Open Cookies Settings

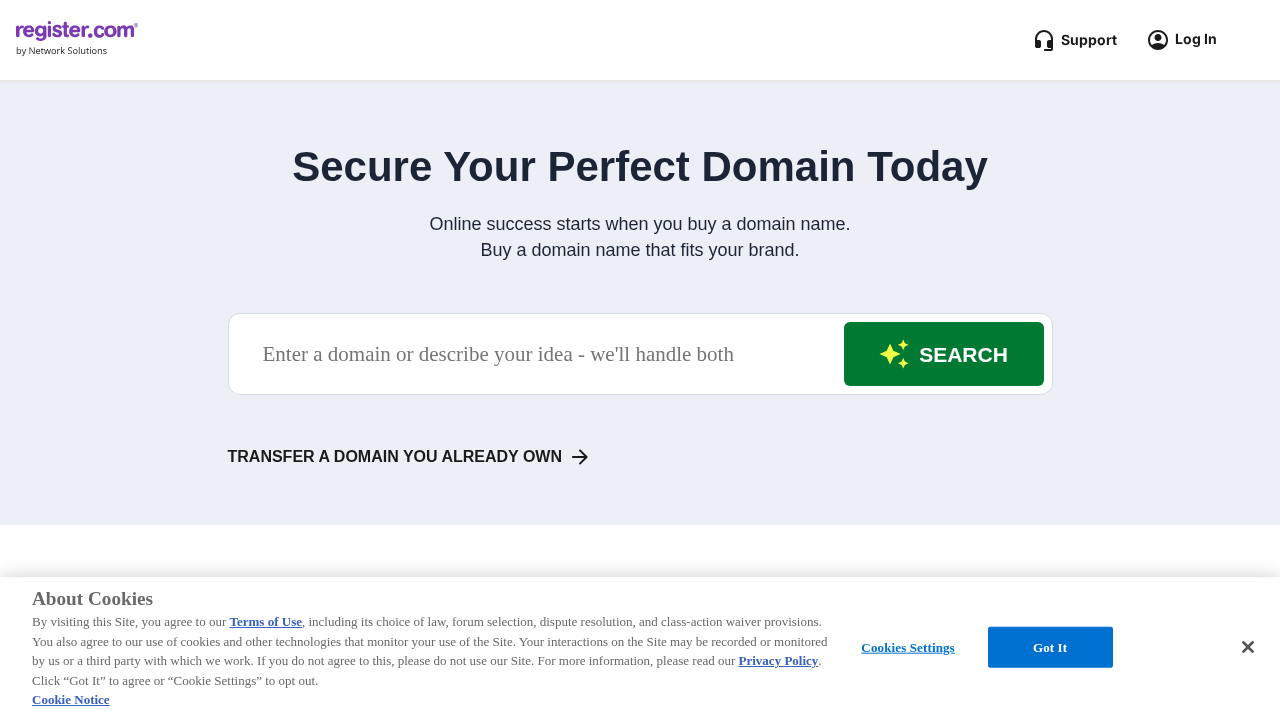(x=907, y=648)
